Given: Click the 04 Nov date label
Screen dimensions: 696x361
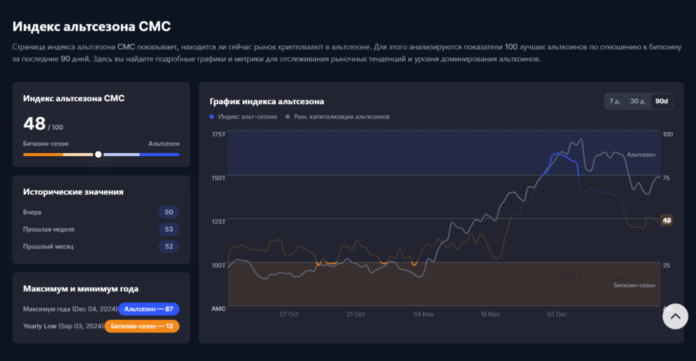Looking at the screenshot, I should coord(423,314).
